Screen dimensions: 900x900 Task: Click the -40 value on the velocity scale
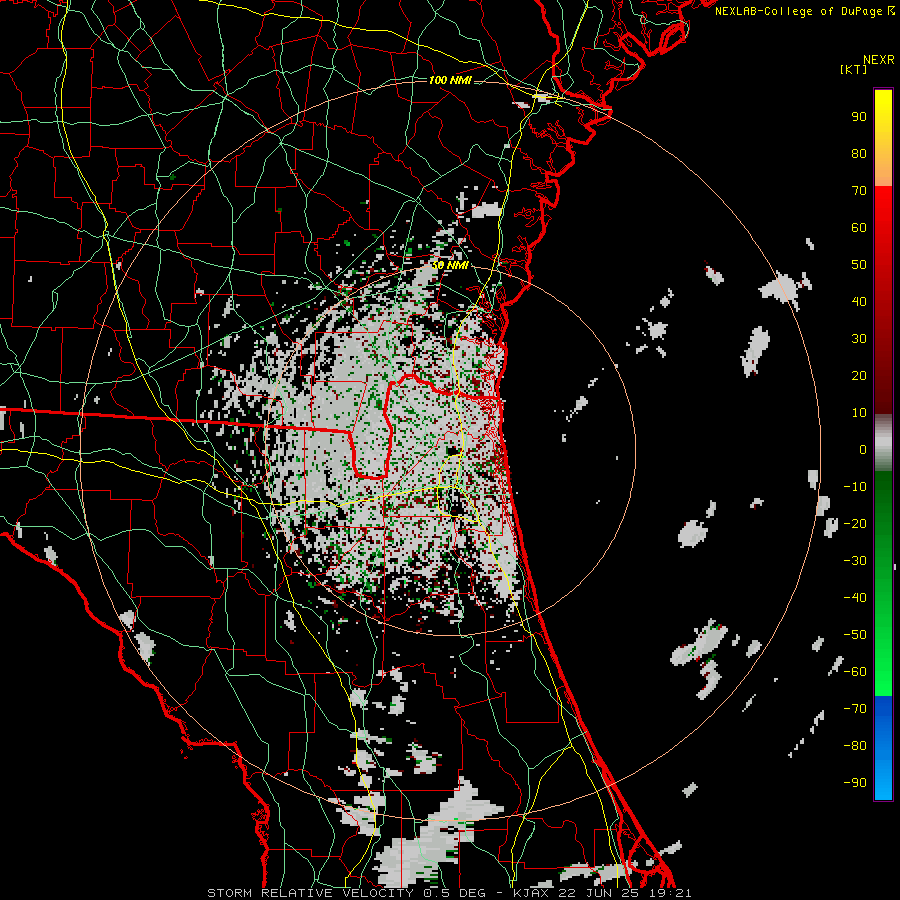click(x=855, y=598)
